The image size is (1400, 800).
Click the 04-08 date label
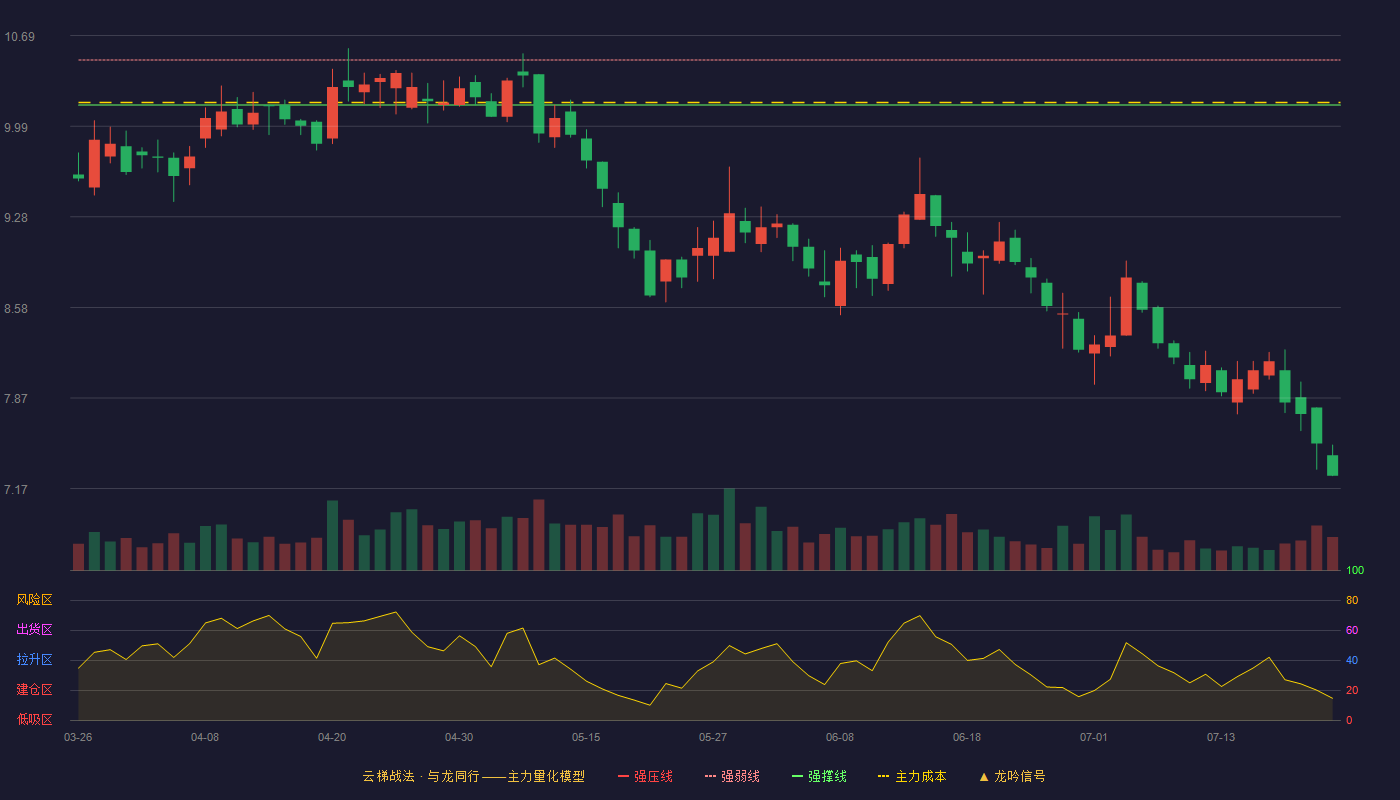pos(205,737)
